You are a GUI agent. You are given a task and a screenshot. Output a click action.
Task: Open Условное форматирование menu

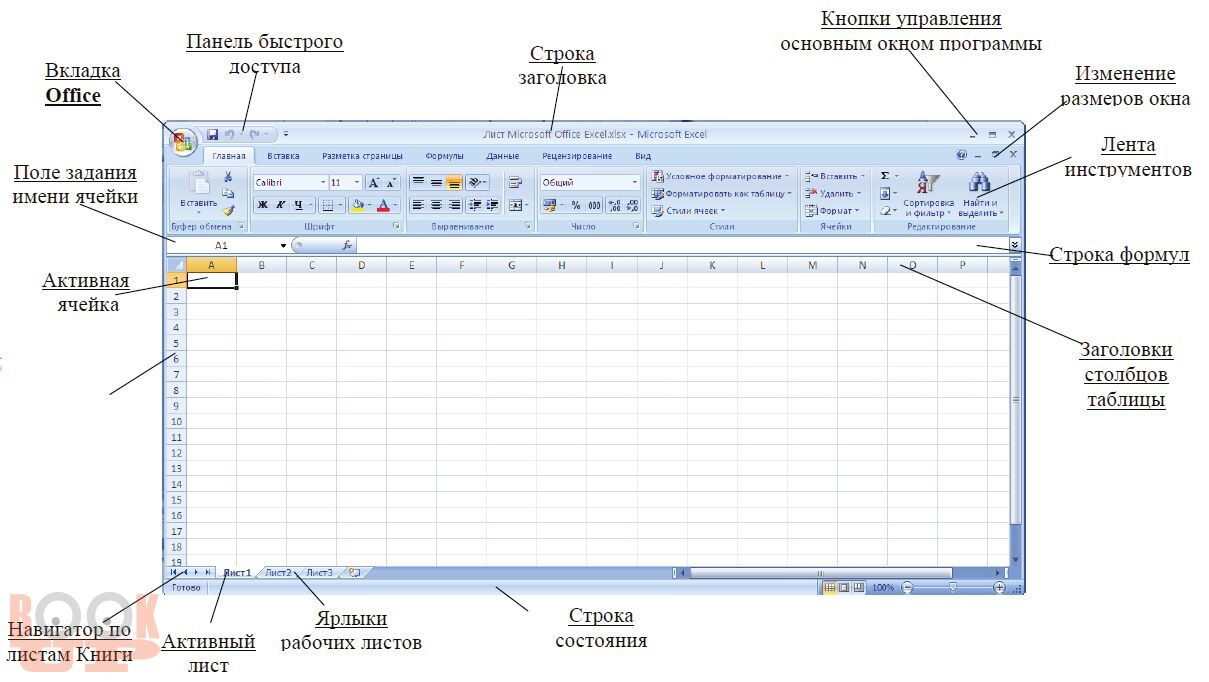point(721,176)
